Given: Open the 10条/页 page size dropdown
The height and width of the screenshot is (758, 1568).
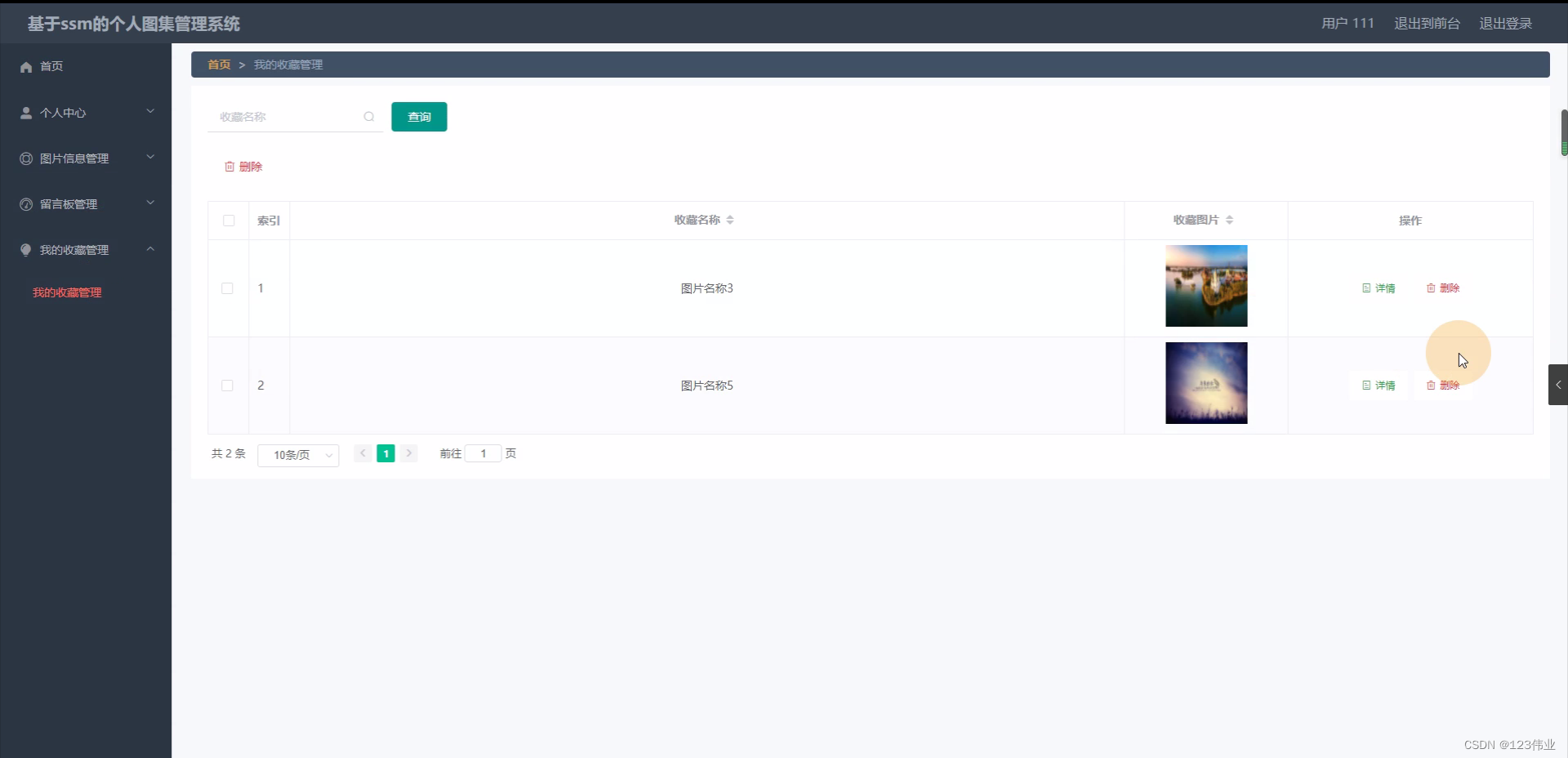Looking at the screenshot, I should [x=297, y=454].
